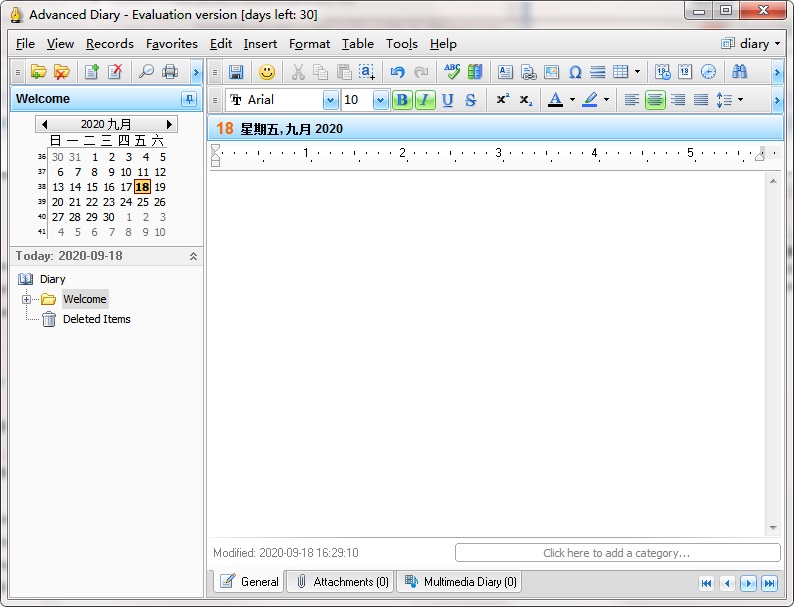Open the File menu
The image size is (794, 607).
pos(25,44)
